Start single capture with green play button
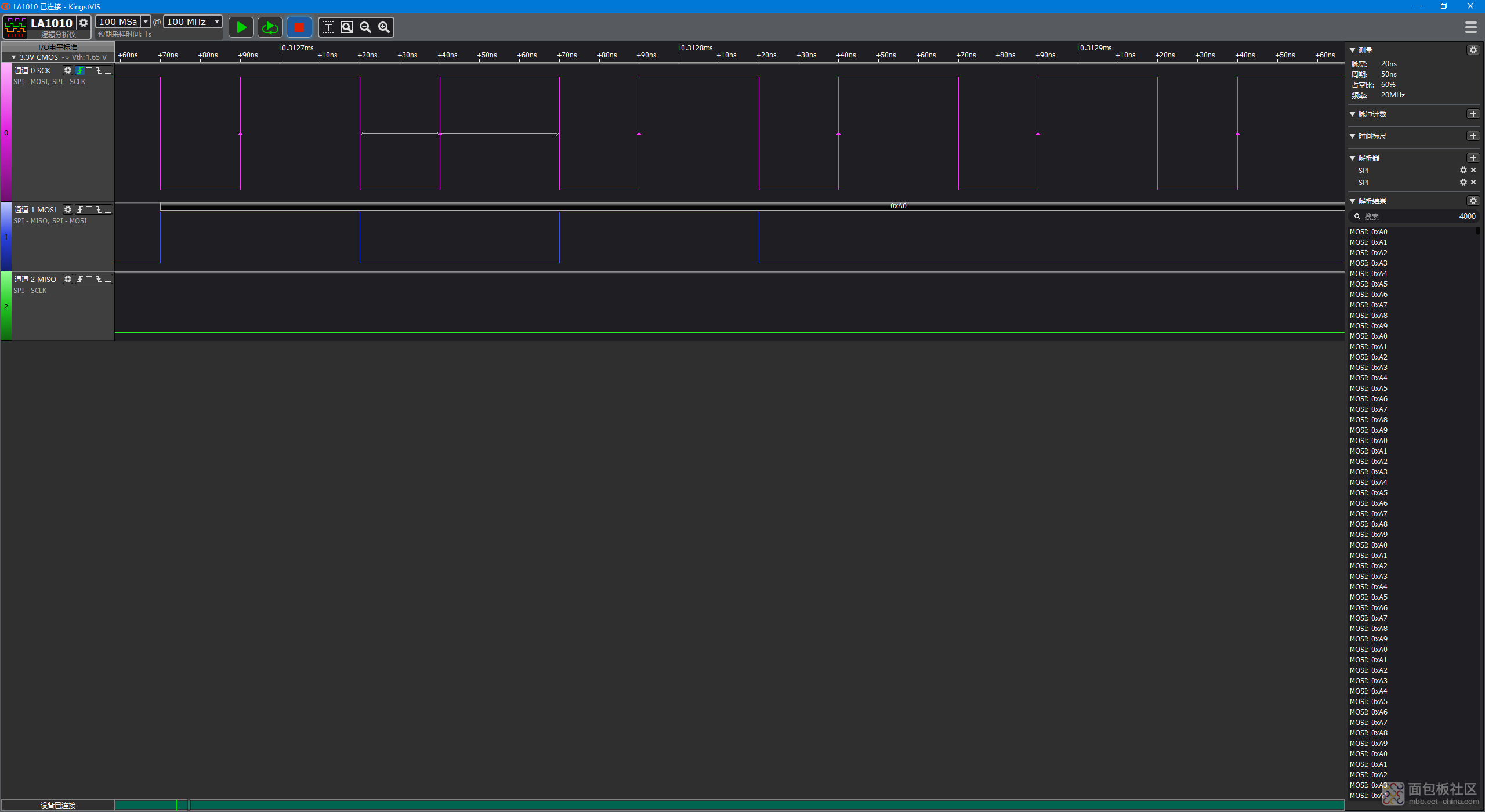The width and height of the screenshot is (1485, 812). 241,27
